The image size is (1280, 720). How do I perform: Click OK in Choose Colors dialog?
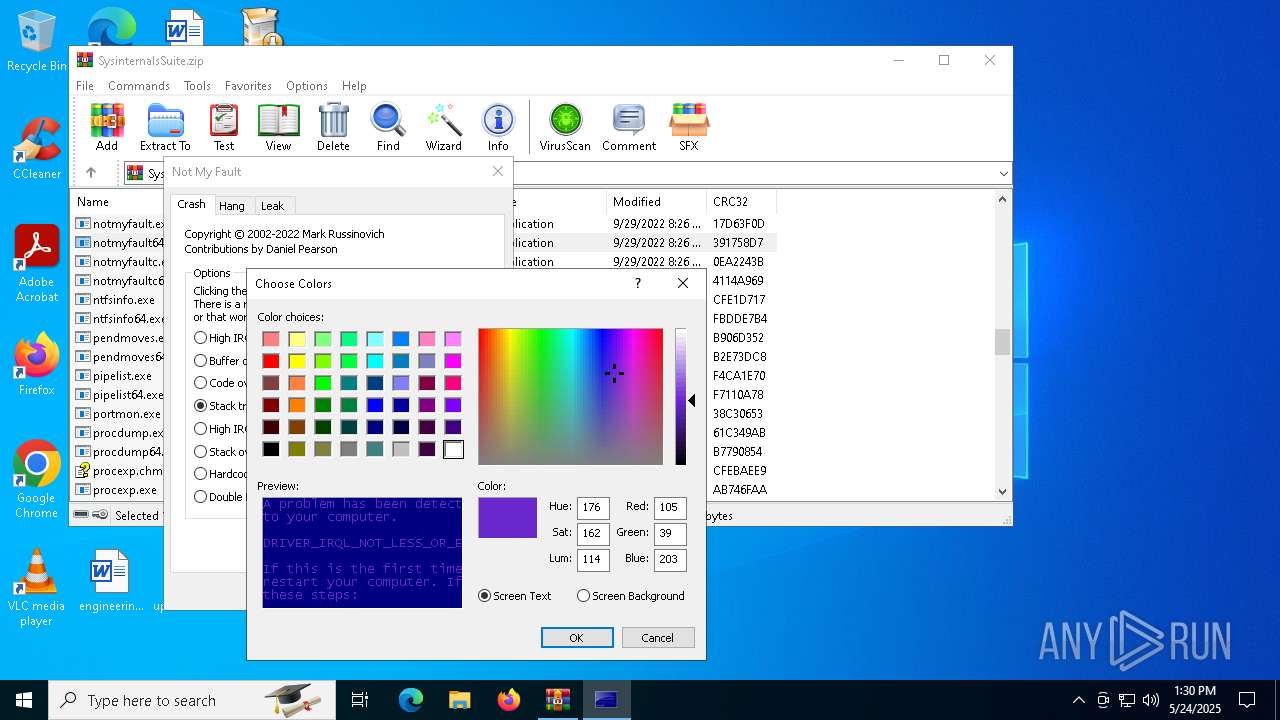pyautogui.click(x=577, y=638)
